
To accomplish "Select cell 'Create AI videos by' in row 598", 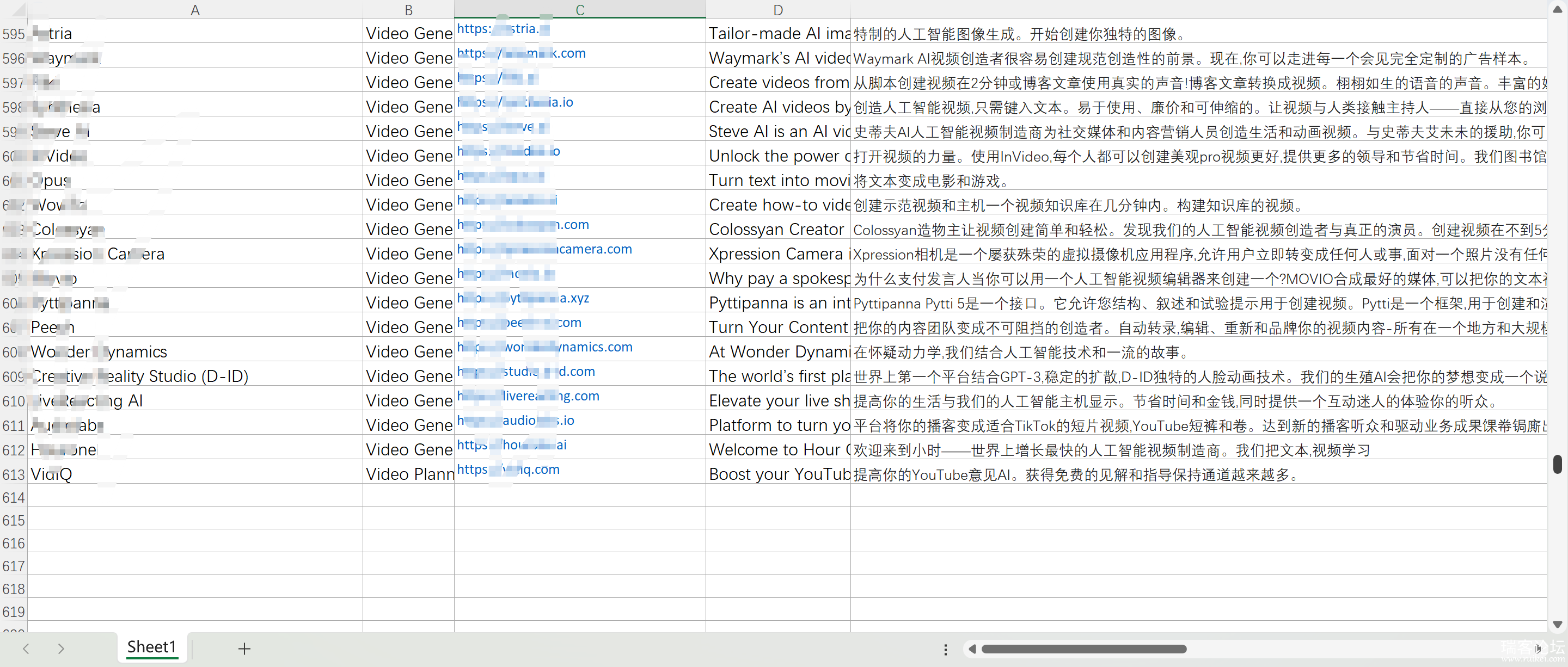I will click(778, 104).
